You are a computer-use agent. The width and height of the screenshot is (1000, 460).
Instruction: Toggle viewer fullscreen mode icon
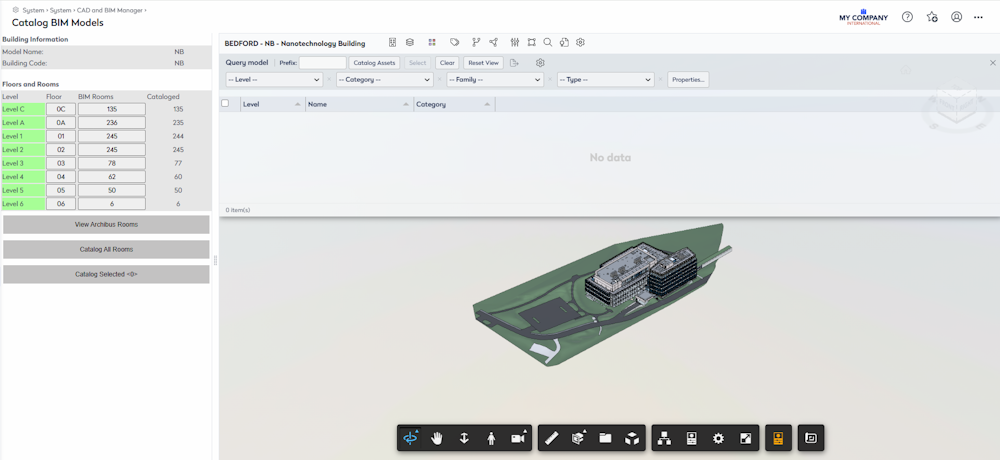746,438
